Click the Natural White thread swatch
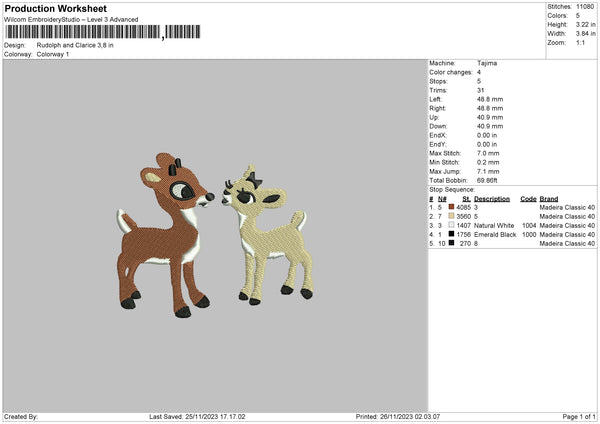The height and width of the screenshot is (424, 600). coord(452,225)
